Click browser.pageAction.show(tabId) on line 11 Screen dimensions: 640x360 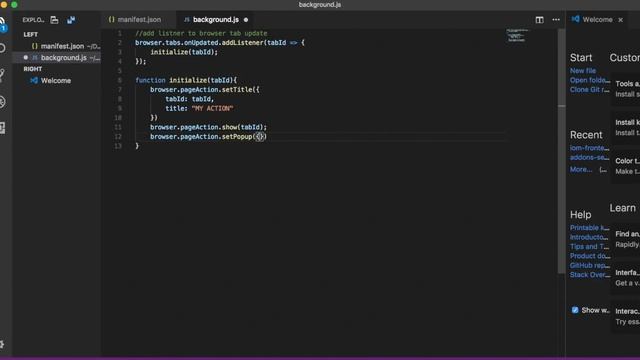(208, 127)
